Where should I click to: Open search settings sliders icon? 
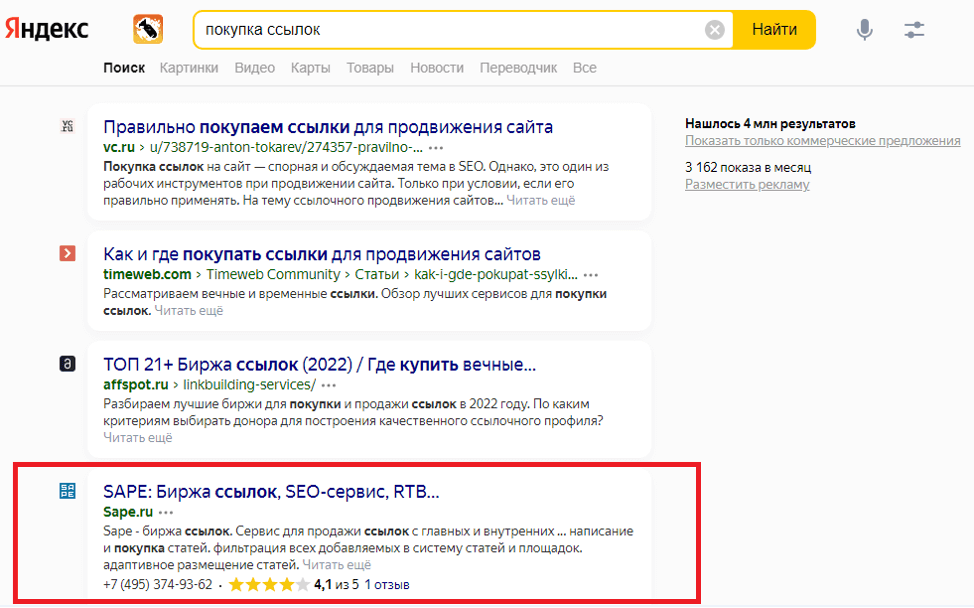coord(914,29)
